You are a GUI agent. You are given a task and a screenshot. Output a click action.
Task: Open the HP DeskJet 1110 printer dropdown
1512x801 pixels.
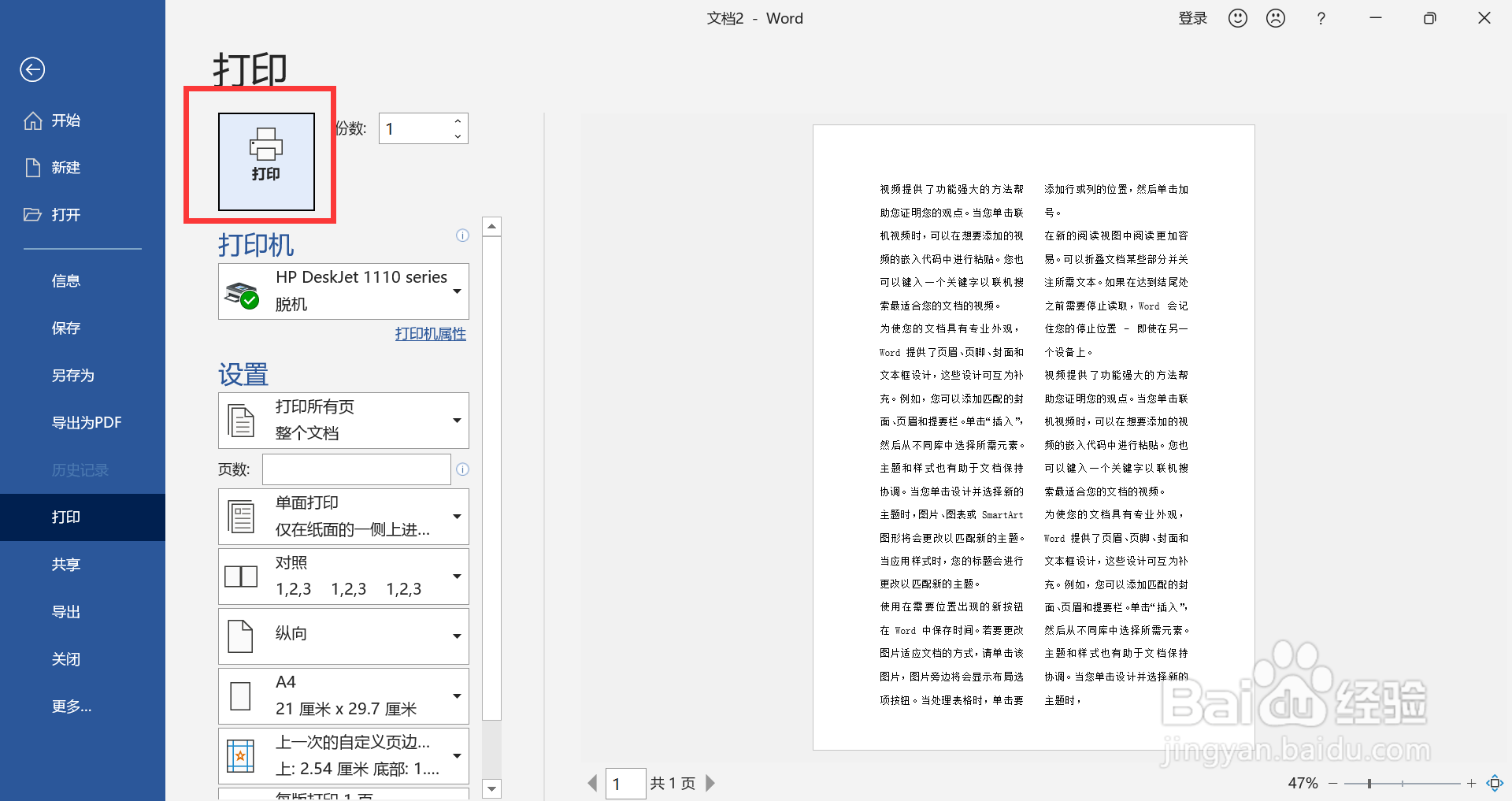tap(343, 291)
